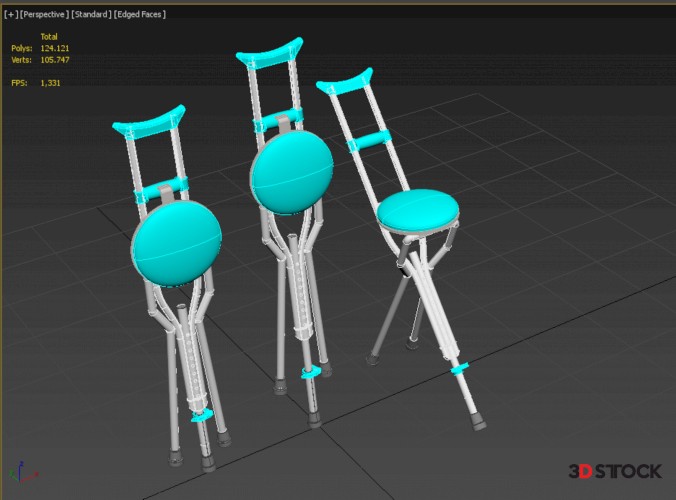Select the right crutch's cyan hand grip
Image resolution: width=676 pixels, height=500 pixels.
(x=370, y=141)
